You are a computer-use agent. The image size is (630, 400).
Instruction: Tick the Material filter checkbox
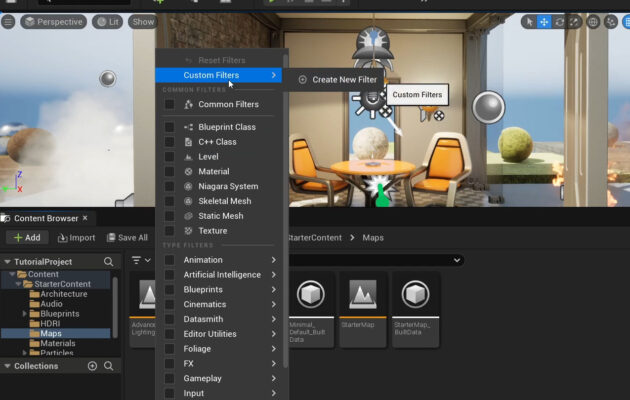170,172
